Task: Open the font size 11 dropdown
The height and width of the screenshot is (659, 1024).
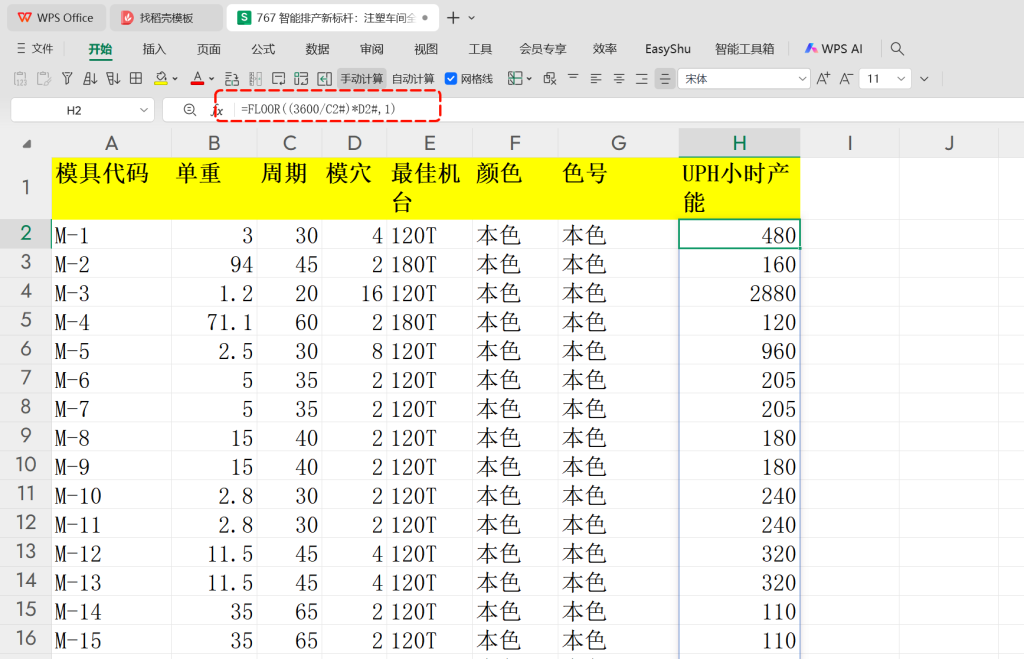Action: point(901,79)
